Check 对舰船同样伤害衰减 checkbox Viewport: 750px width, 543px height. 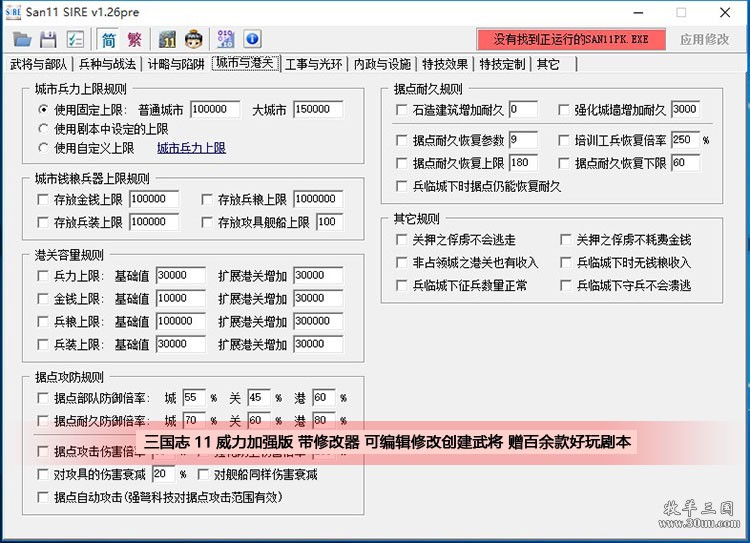[203, 475]
